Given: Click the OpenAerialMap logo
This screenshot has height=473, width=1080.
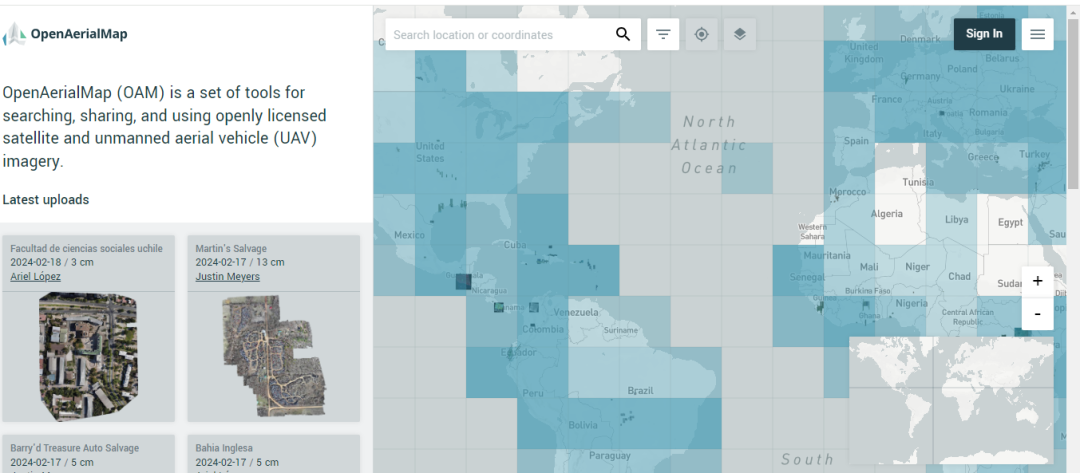Looking at the screenshot, I should [x=65, y=34].
